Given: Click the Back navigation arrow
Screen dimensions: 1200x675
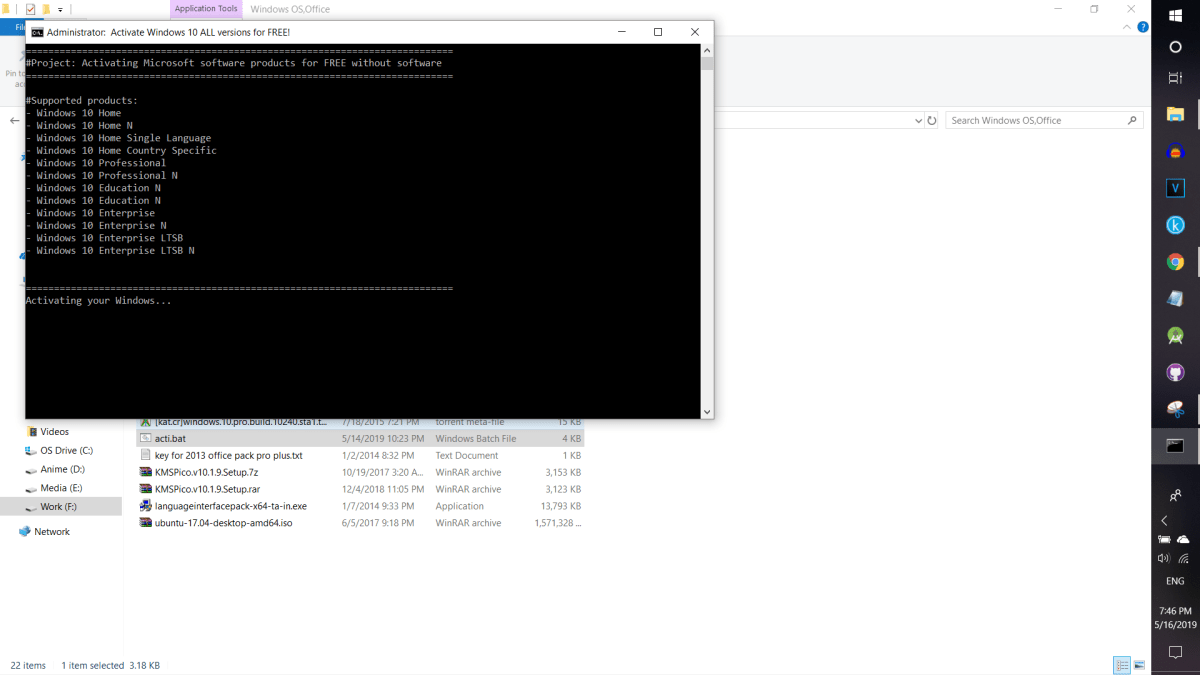Looking at the screenshot, I should tap(16, 119).
